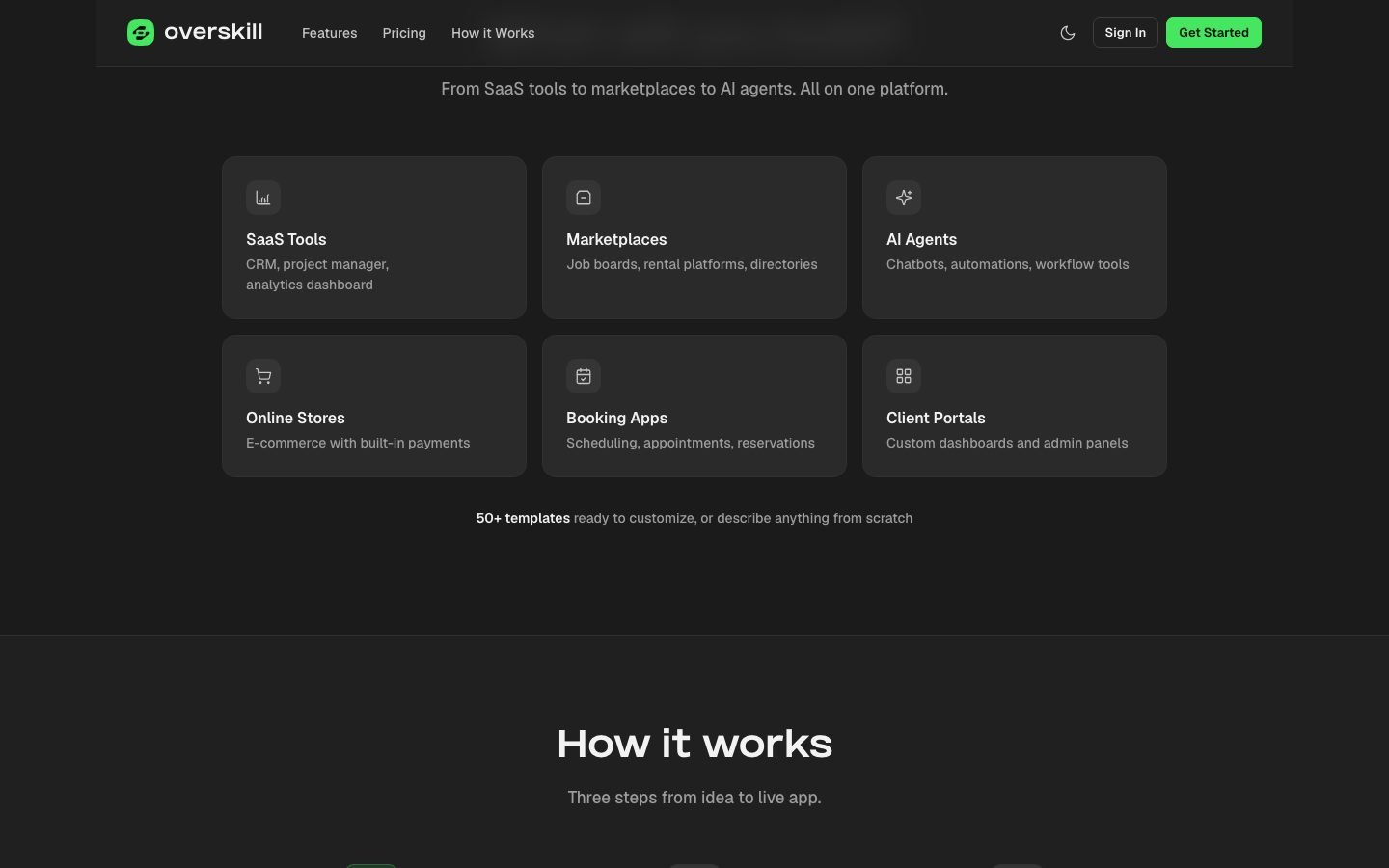
Task: Open the Features nav link
Action: tap(330, 33)
